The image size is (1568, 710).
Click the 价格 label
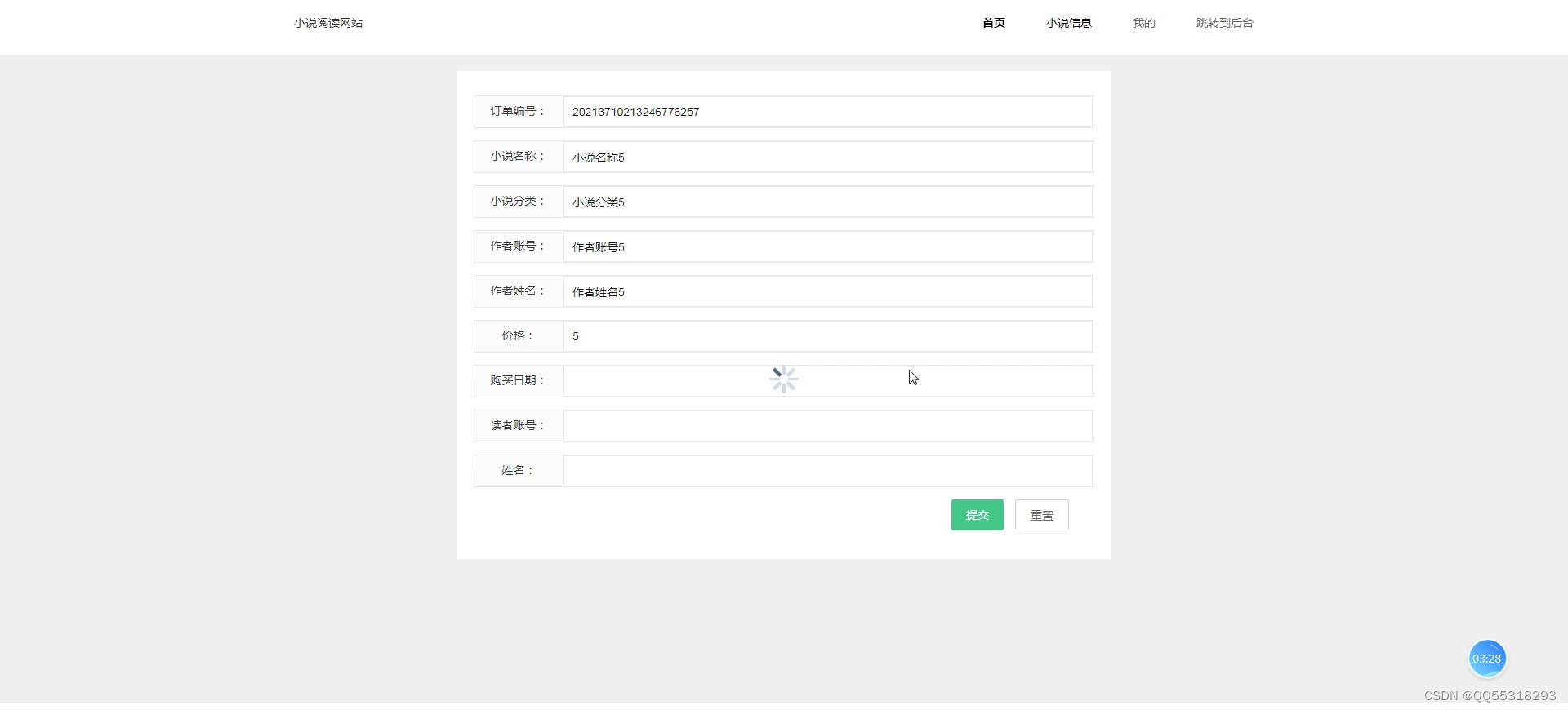click(518, 335)
